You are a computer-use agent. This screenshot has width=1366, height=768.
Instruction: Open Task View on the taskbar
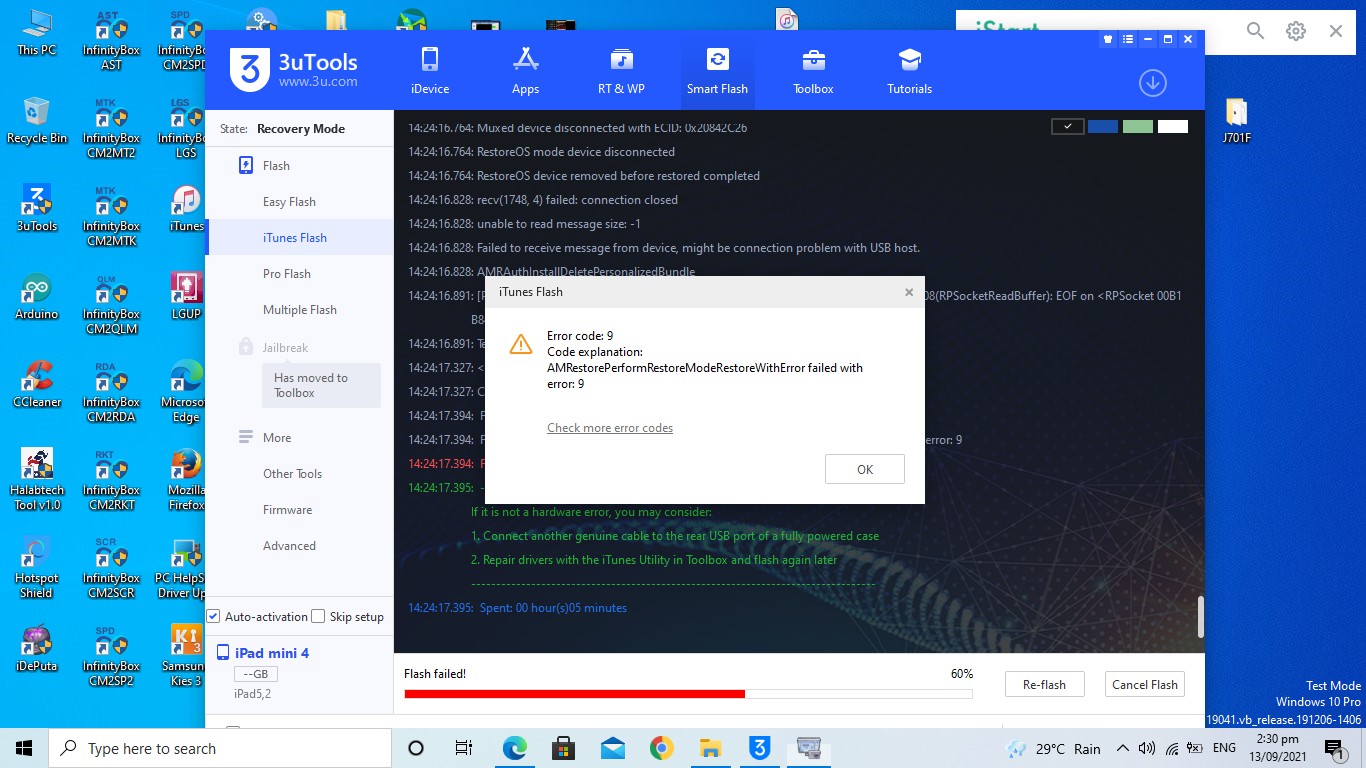coord(464,748)
